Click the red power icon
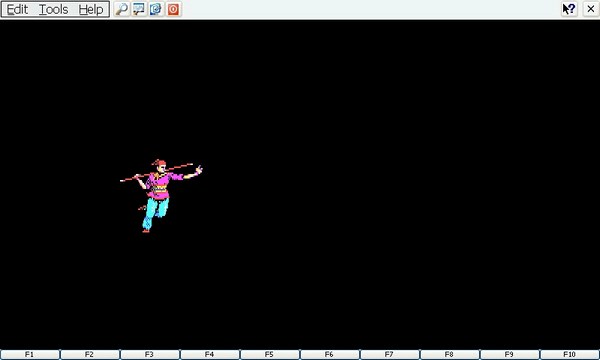 click(x=173, y=9)
